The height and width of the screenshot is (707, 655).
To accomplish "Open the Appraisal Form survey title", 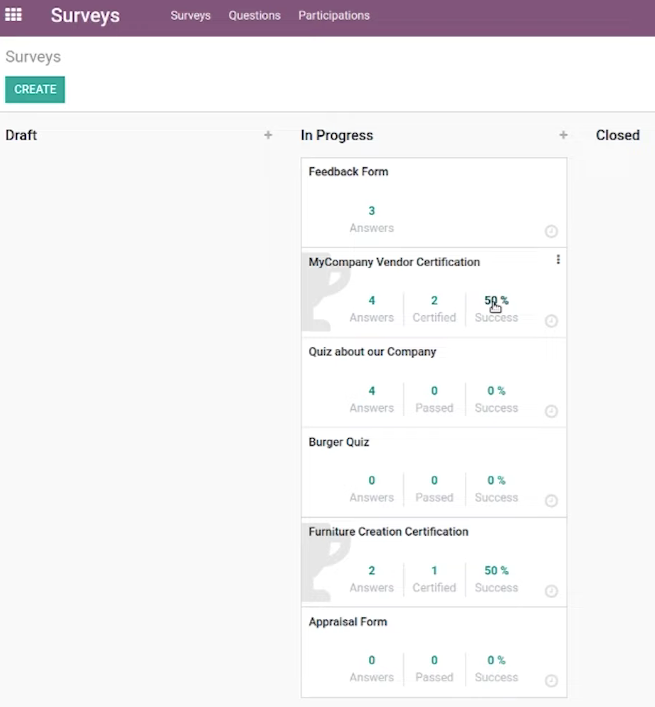I will 348,622.
